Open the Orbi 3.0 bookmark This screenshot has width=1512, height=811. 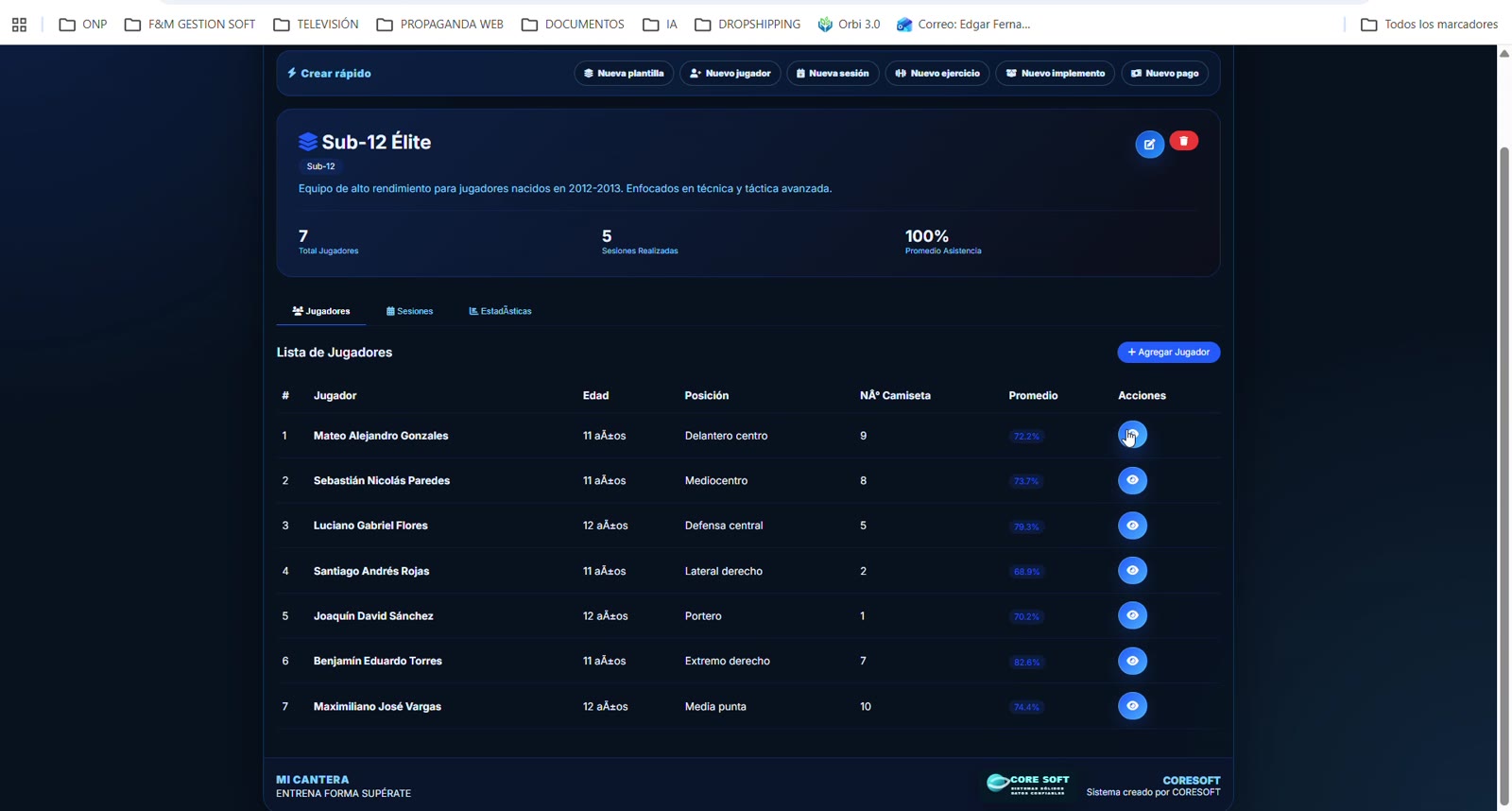[x=849, y=25]
